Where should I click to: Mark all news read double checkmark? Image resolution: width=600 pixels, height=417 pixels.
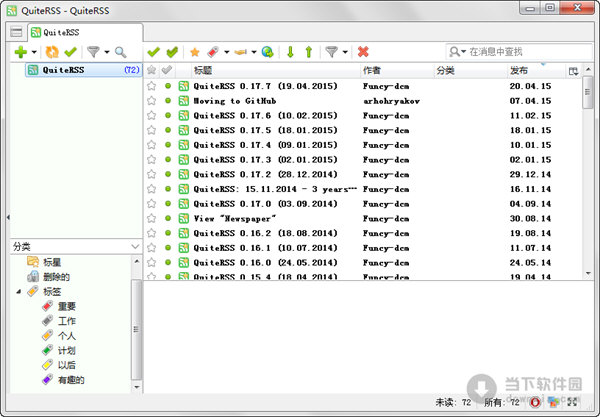click(x=172, y=52)
